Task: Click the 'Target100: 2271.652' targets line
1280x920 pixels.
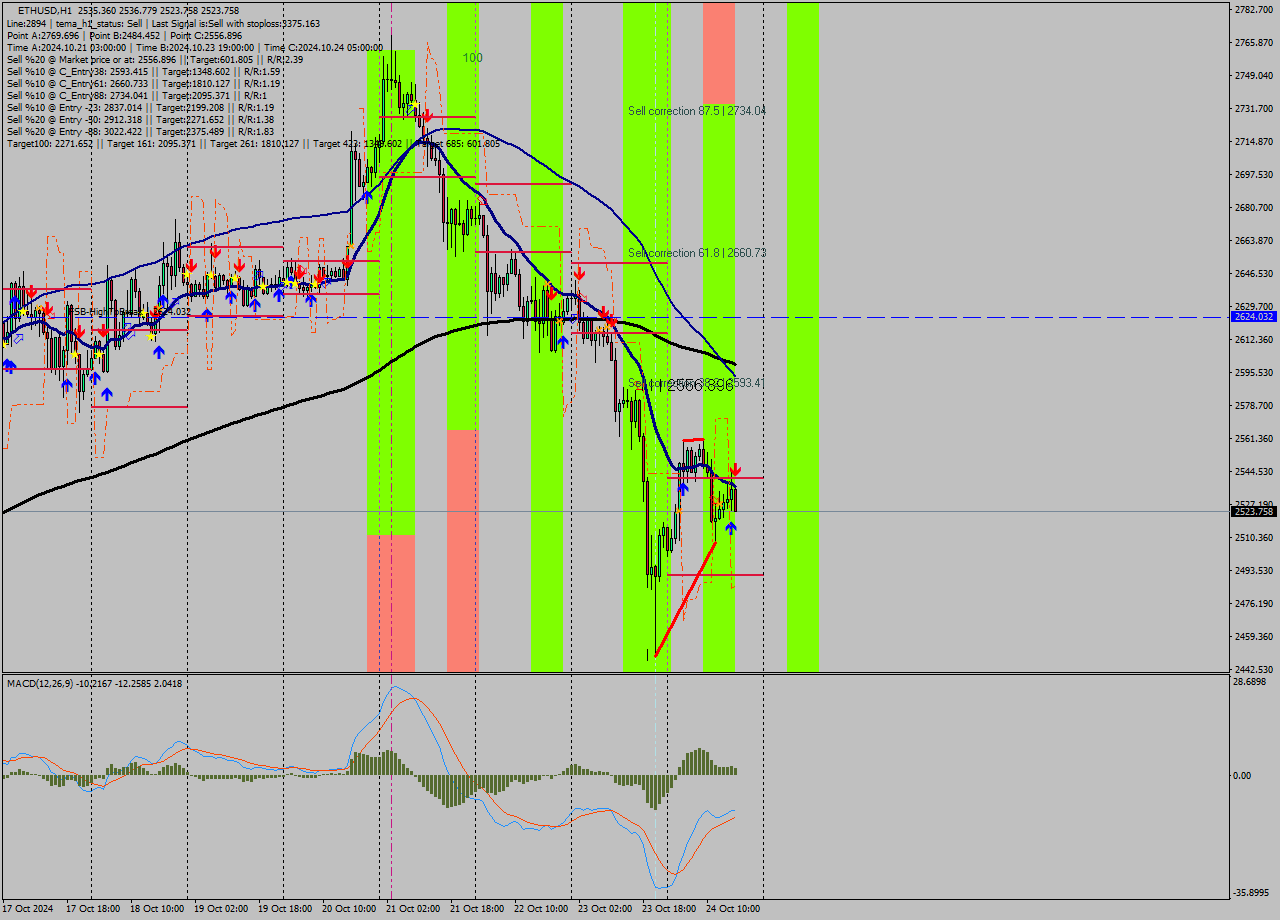Action: pyautogui.click(x=253, y=143)
